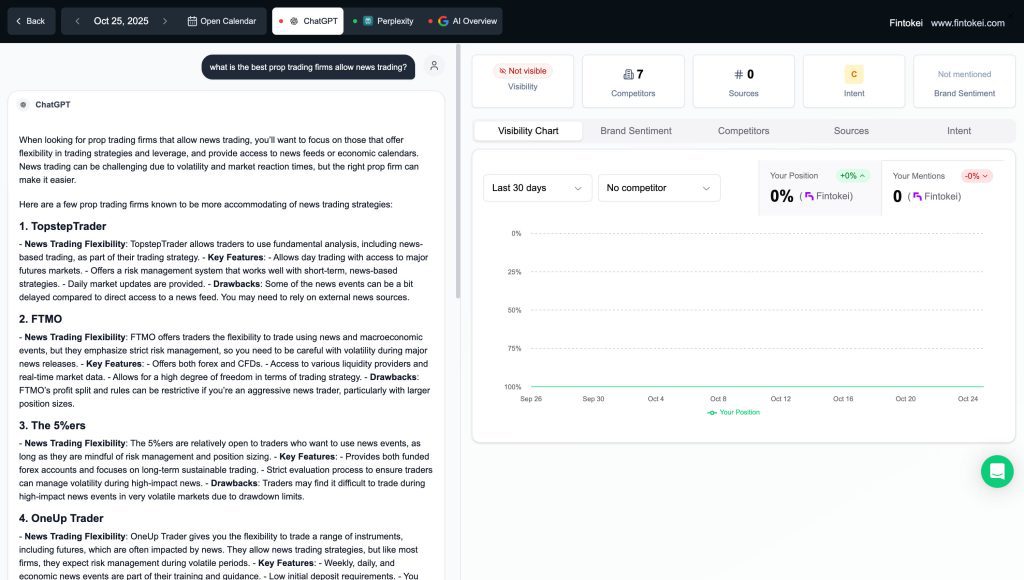
Task: Advance to next date with right chevron
Action: point(165,21)
